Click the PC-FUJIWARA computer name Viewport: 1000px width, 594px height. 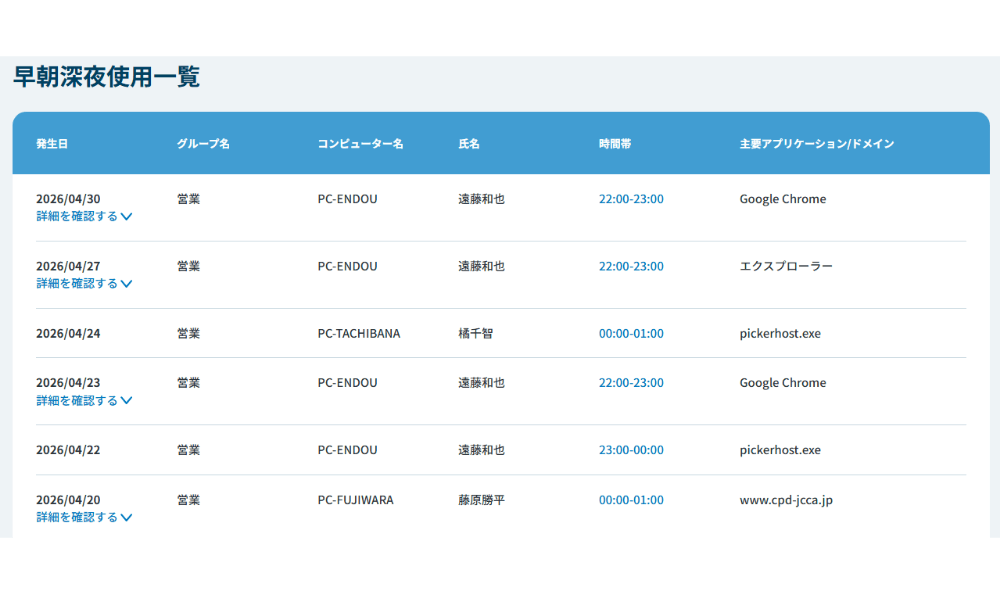coord(356,500)
